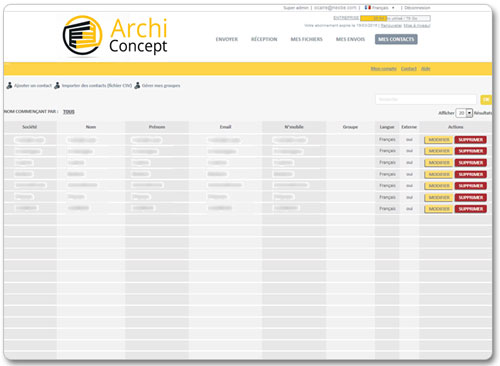Image resolution: width=500 pixels, height=366 pixels.
Task: Click the add contact person icon
Action: click(x=9, y=86)
